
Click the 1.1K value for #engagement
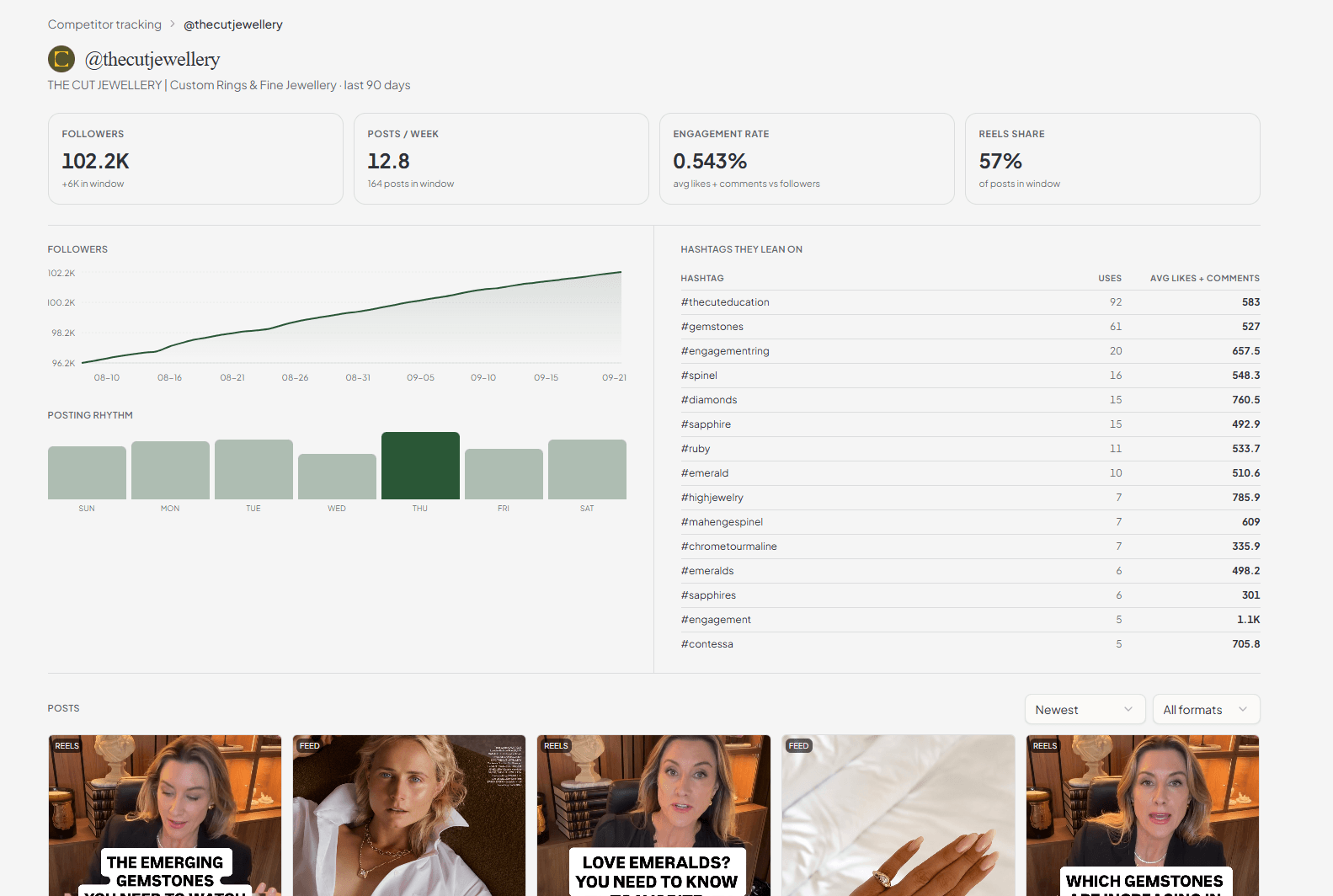[x=1248, y=620]
